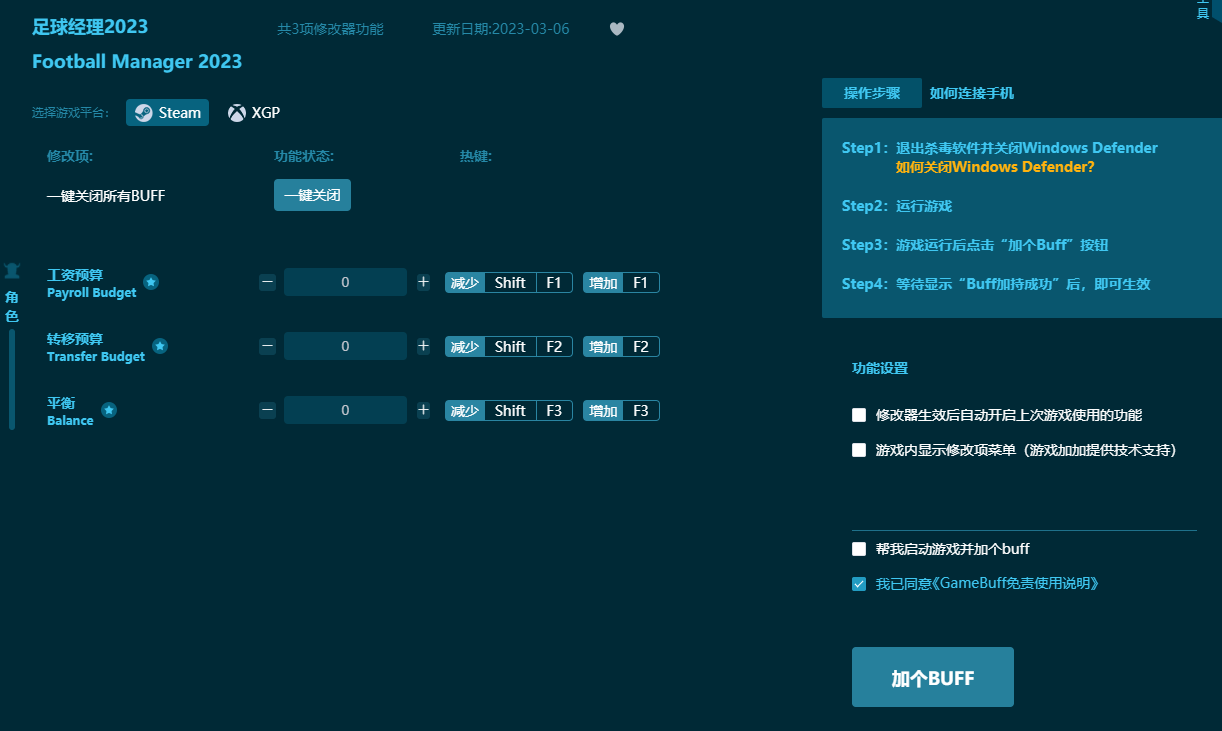1222x731 pixels.
Task: Click the star icon next to Balance
Action: [x=109, y=410]
